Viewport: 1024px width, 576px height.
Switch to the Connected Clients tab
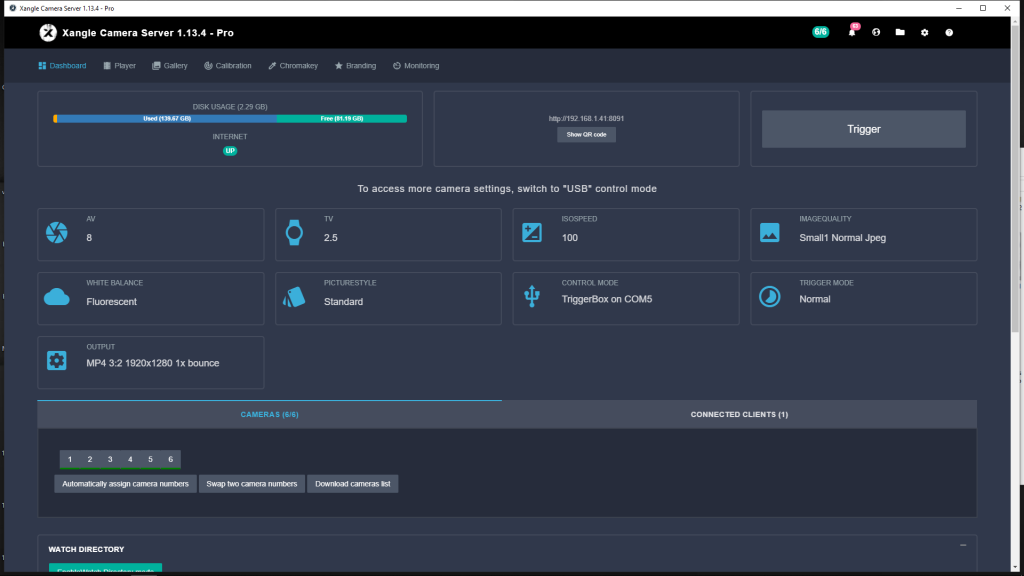point(738,413)
